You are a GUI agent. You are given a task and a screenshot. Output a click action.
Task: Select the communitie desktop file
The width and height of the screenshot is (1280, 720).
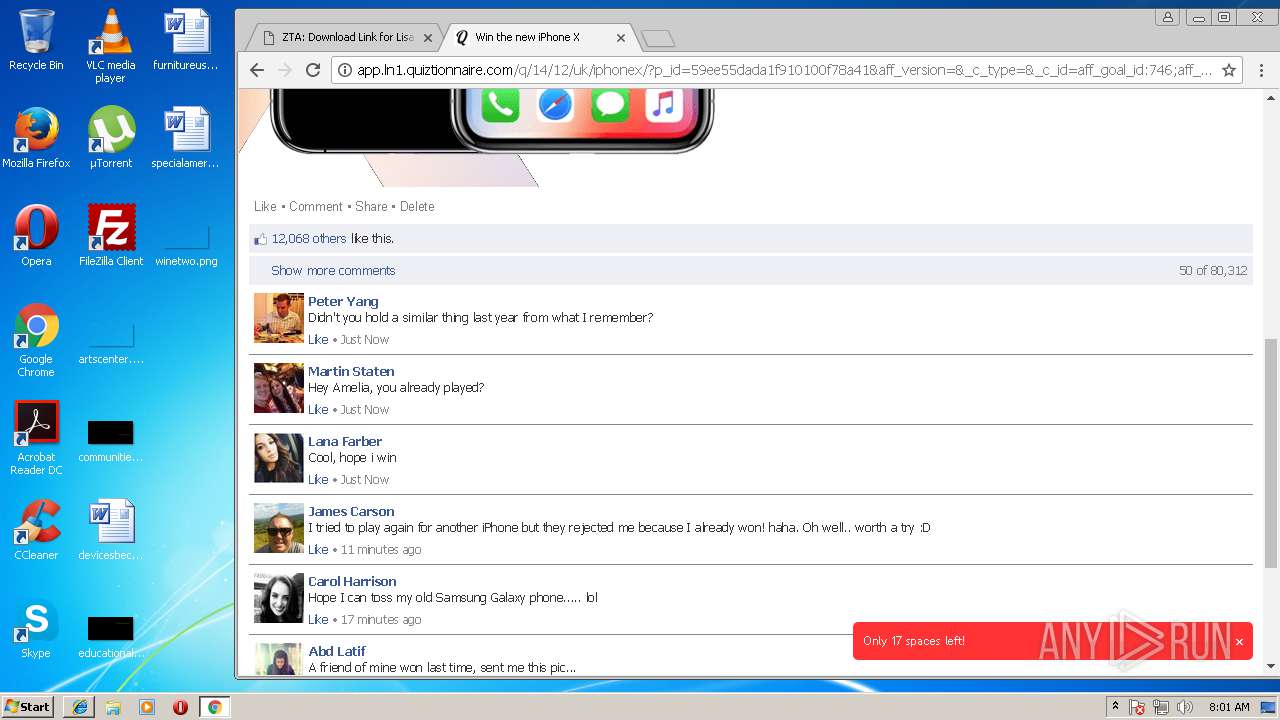click(111, 442)
